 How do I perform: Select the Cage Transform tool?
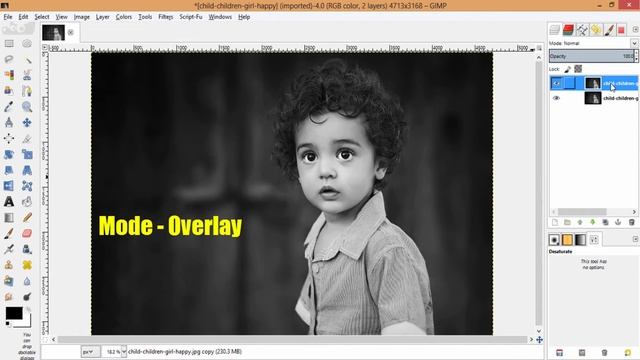(27, 186)
